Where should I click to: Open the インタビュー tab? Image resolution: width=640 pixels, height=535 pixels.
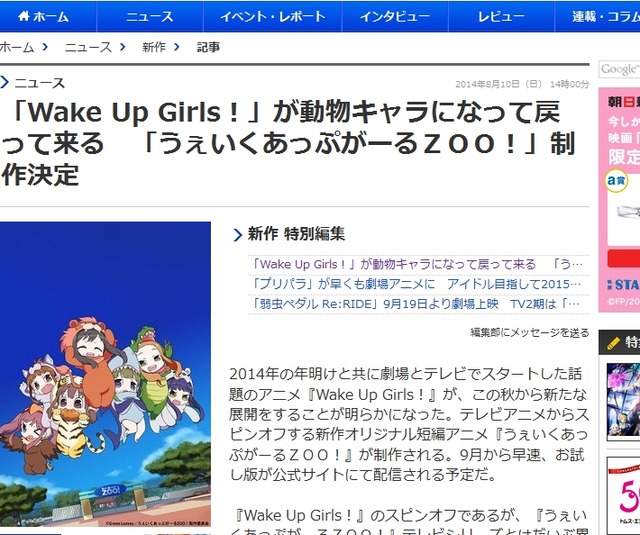(395, 16)
